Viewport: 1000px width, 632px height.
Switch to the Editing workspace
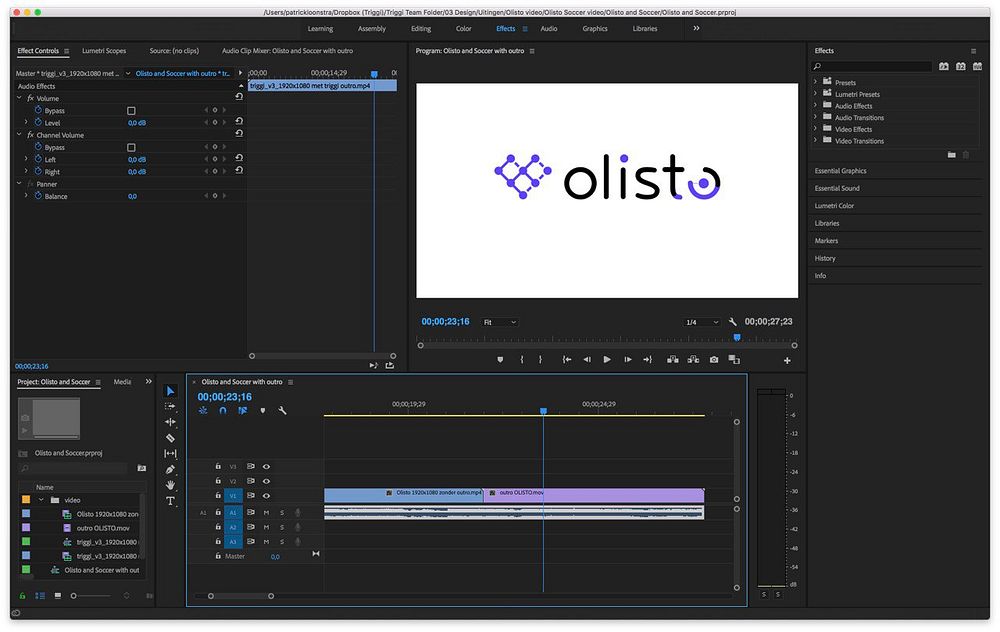(420, 29)
